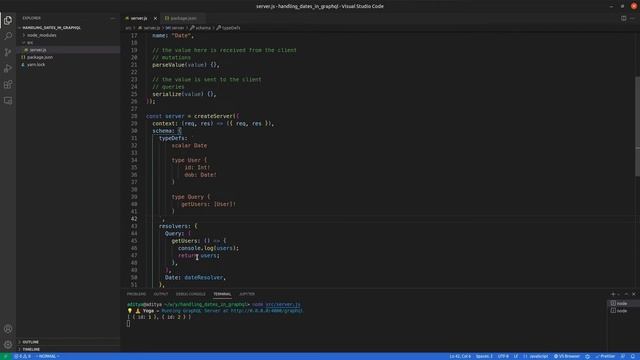Select yarn.lock in the file explorer

(69, 64)
